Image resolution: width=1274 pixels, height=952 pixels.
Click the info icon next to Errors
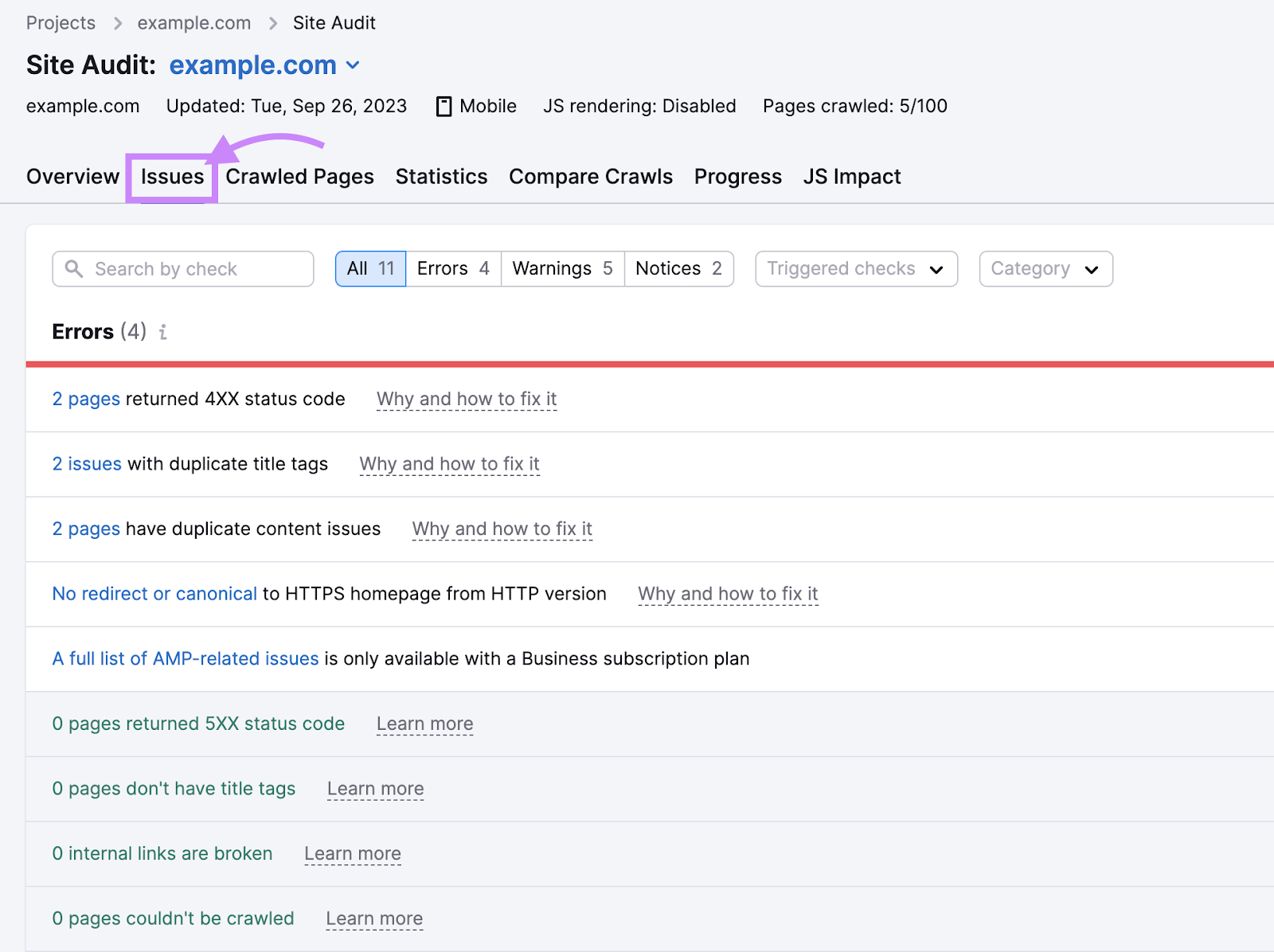pyautogui.click(x=163, y=333)
